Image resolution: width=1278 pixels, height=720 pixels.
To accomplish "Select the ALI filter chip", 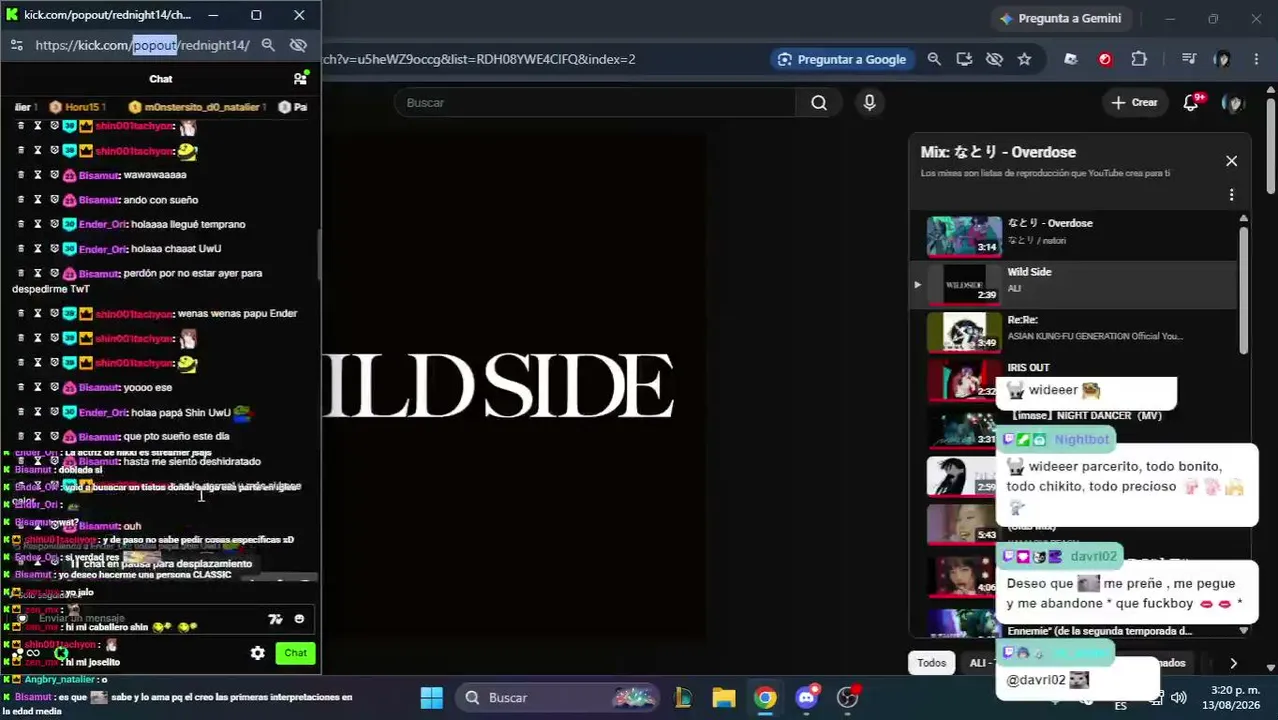I will (977, 662).
